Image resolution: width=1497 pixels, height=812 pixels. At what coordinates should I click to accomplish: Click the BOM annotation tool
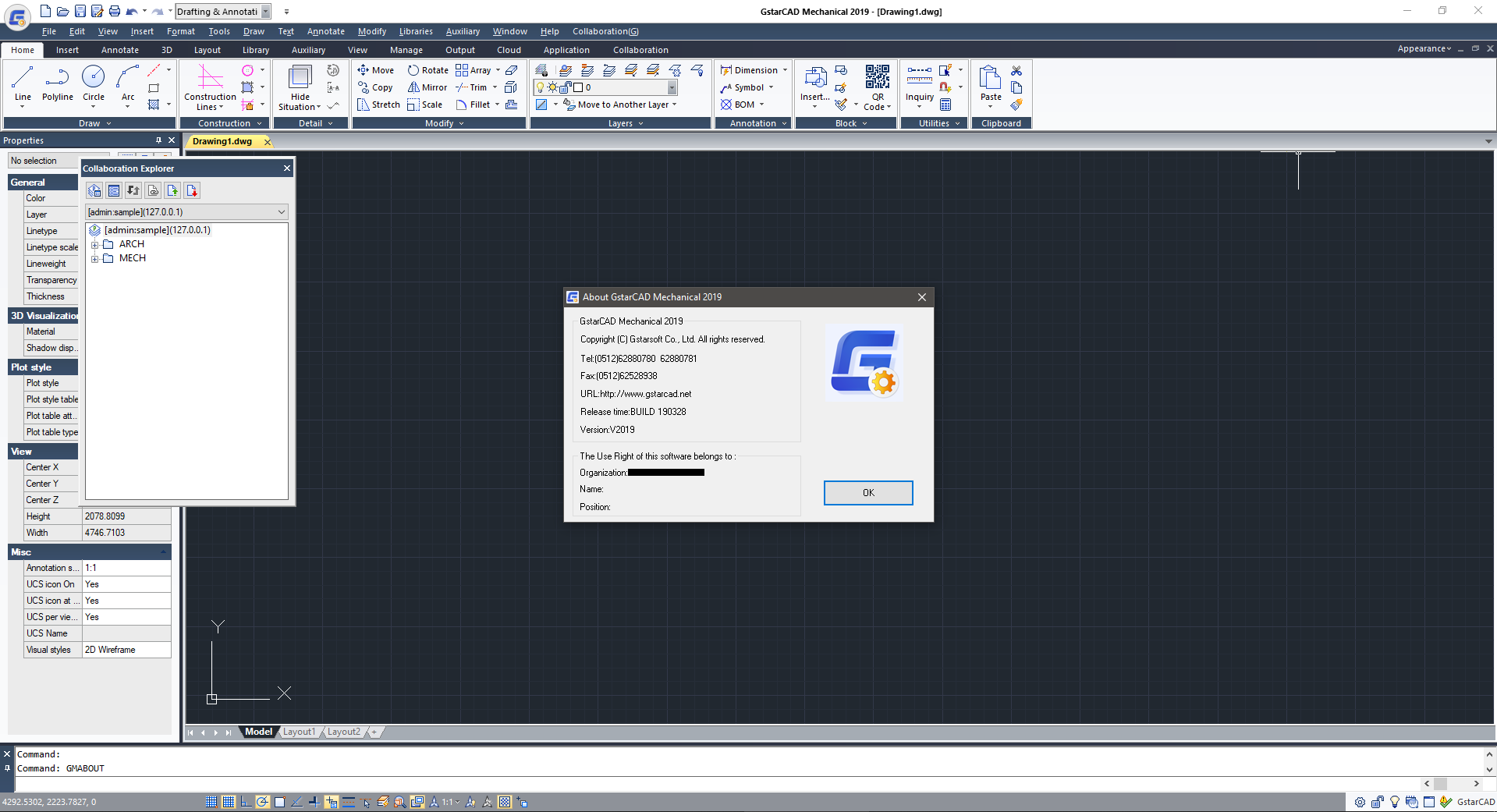738,105
